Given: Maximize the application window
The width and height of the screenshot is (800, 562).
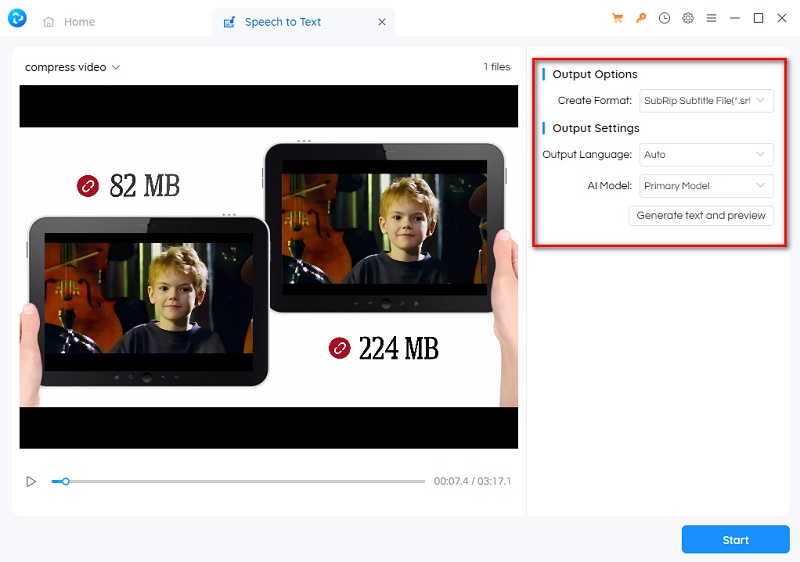Looking at the screenshot, I should coord(758,18).
